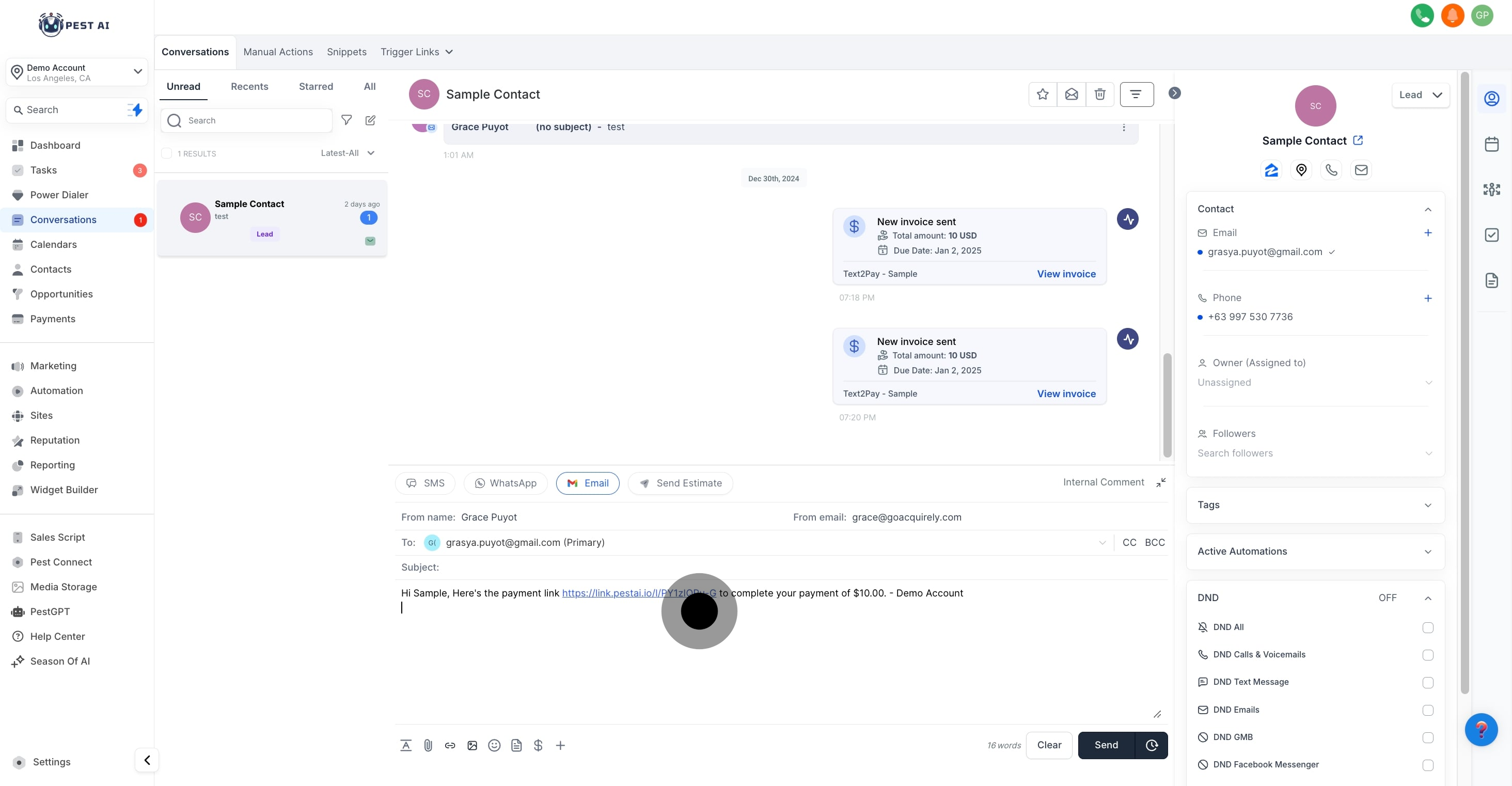Open the Latest-All sort dropdown
Image resolution: width=1512 pixels, height=786 pixels.
(348, 153)
